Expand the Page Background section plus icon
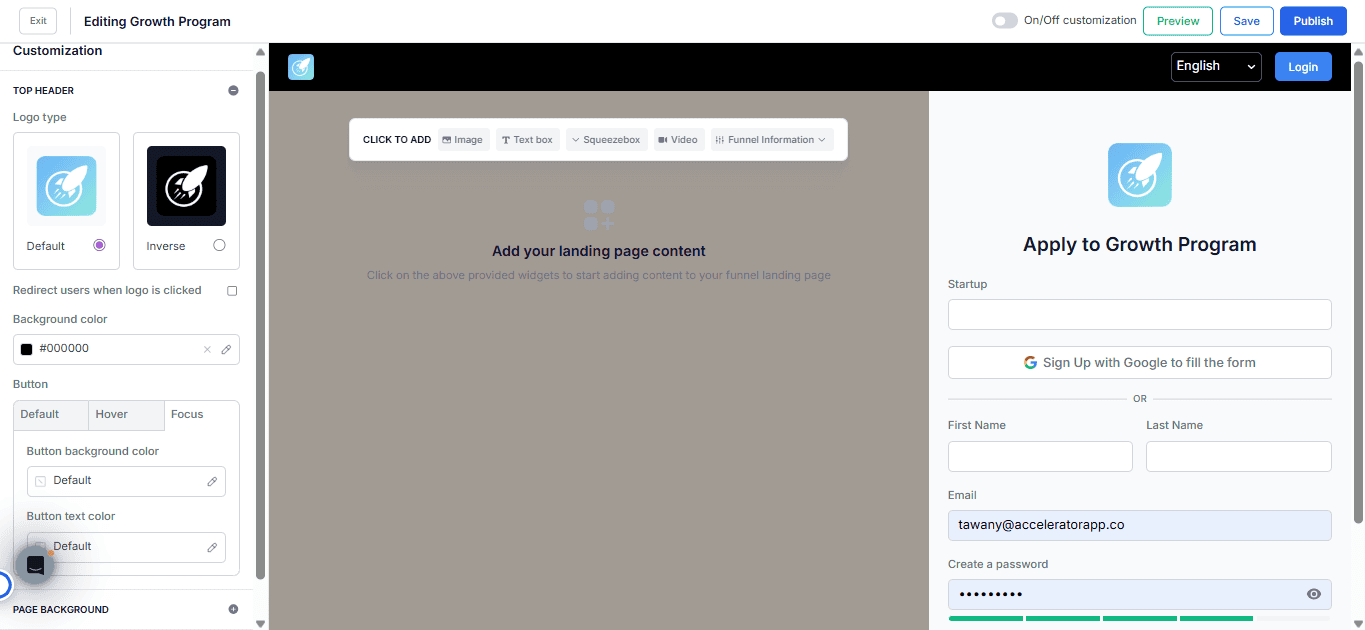The image size is (1365, 630). click(x=233, y=609)
